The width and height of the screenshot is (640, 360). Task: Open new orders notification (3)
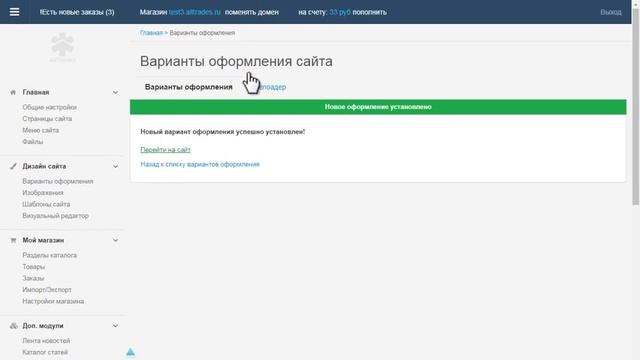click(77, 12)
